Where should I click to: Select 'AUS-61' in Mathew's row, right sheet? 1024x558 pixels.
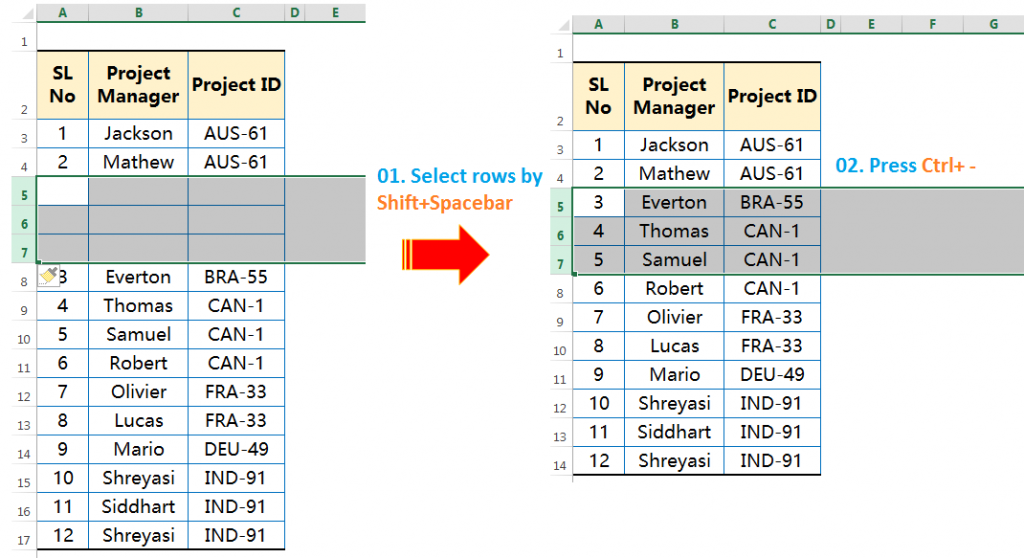click(772, 174)
